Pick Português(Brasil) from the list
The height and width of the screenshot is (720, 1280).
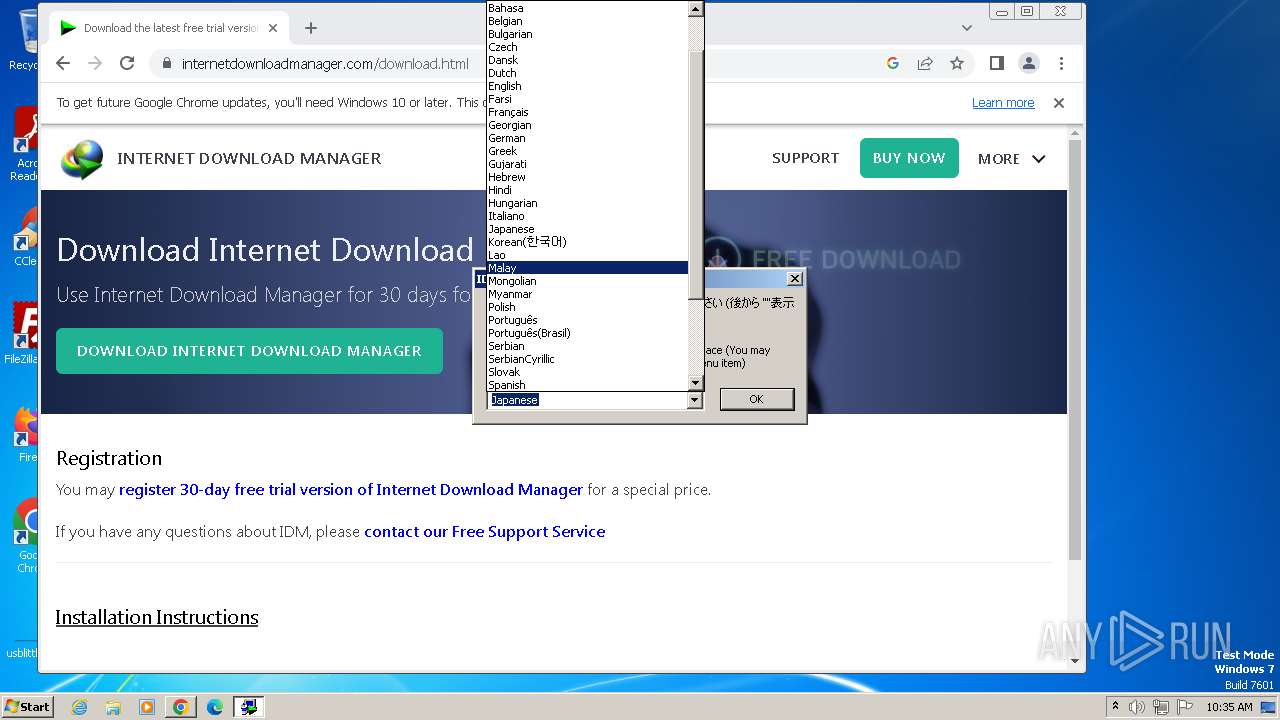point(588,333)
